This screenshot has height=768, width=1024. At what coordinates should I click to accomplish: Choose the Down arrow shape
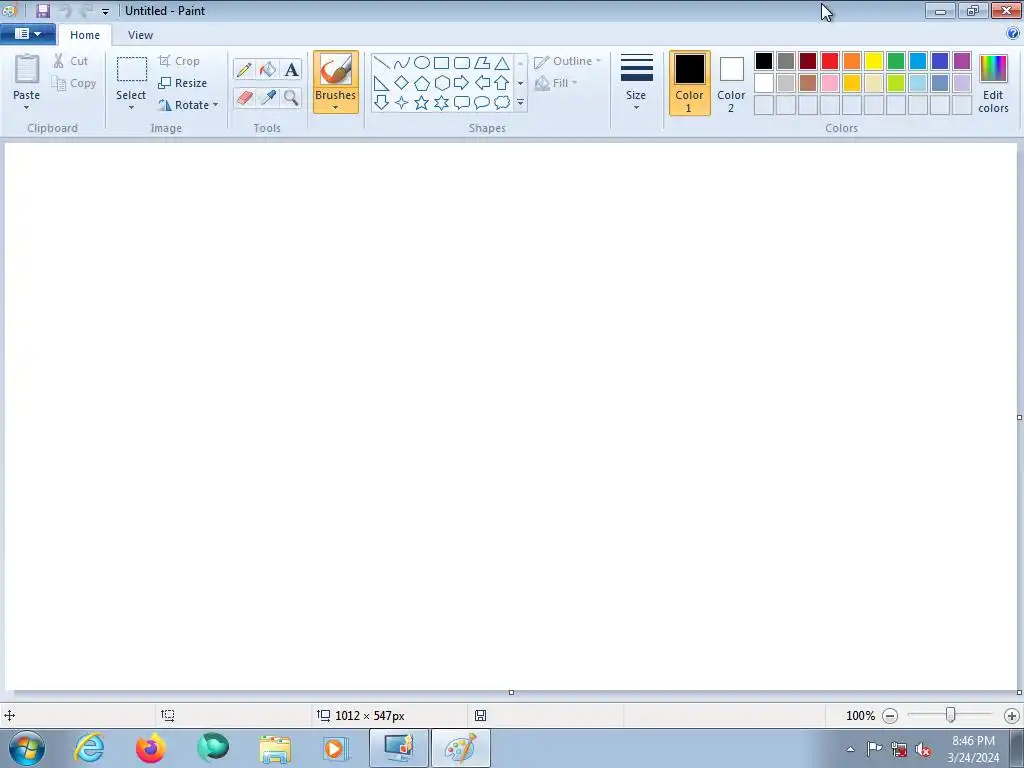[x=381, y=103]
